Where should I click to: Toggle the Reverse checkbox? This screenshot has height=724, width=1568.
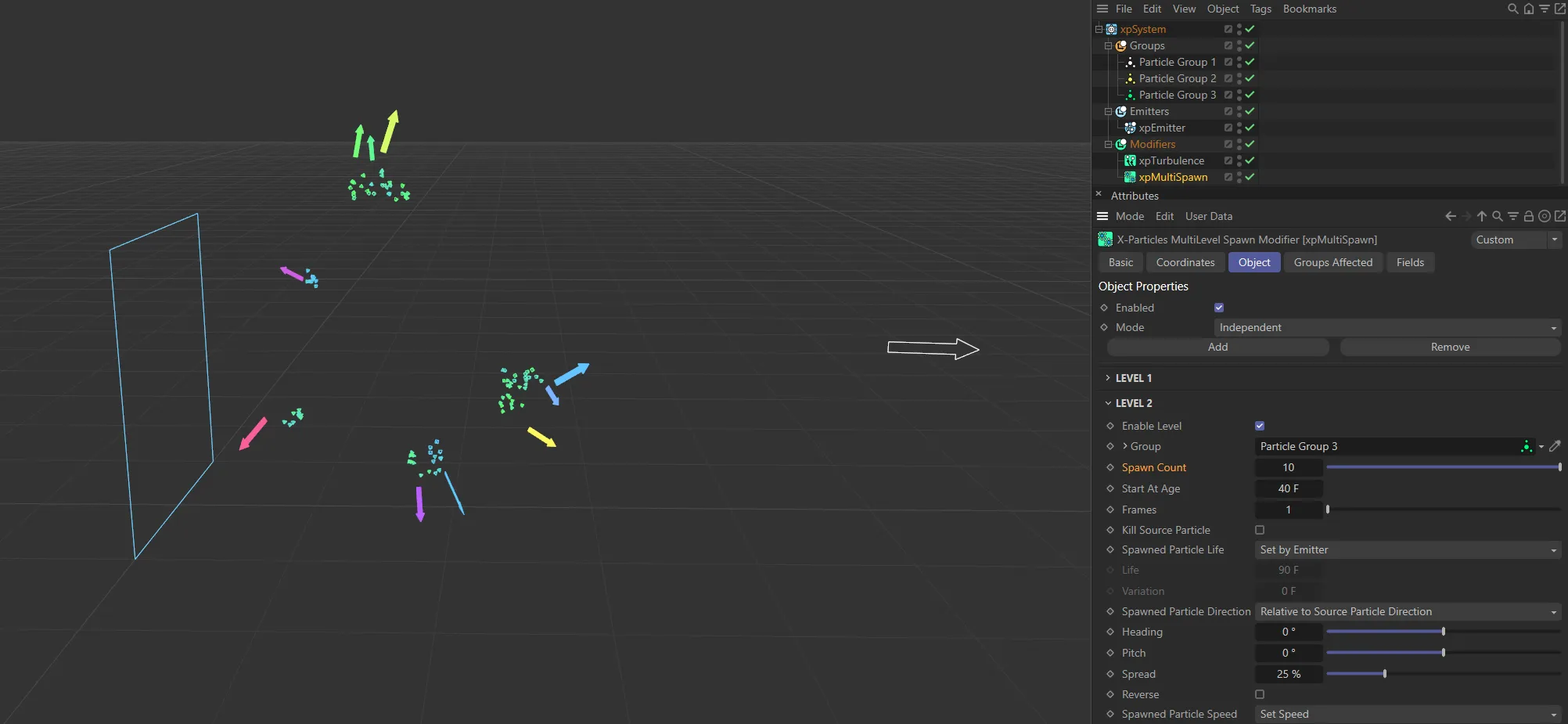click(1260, 694)
